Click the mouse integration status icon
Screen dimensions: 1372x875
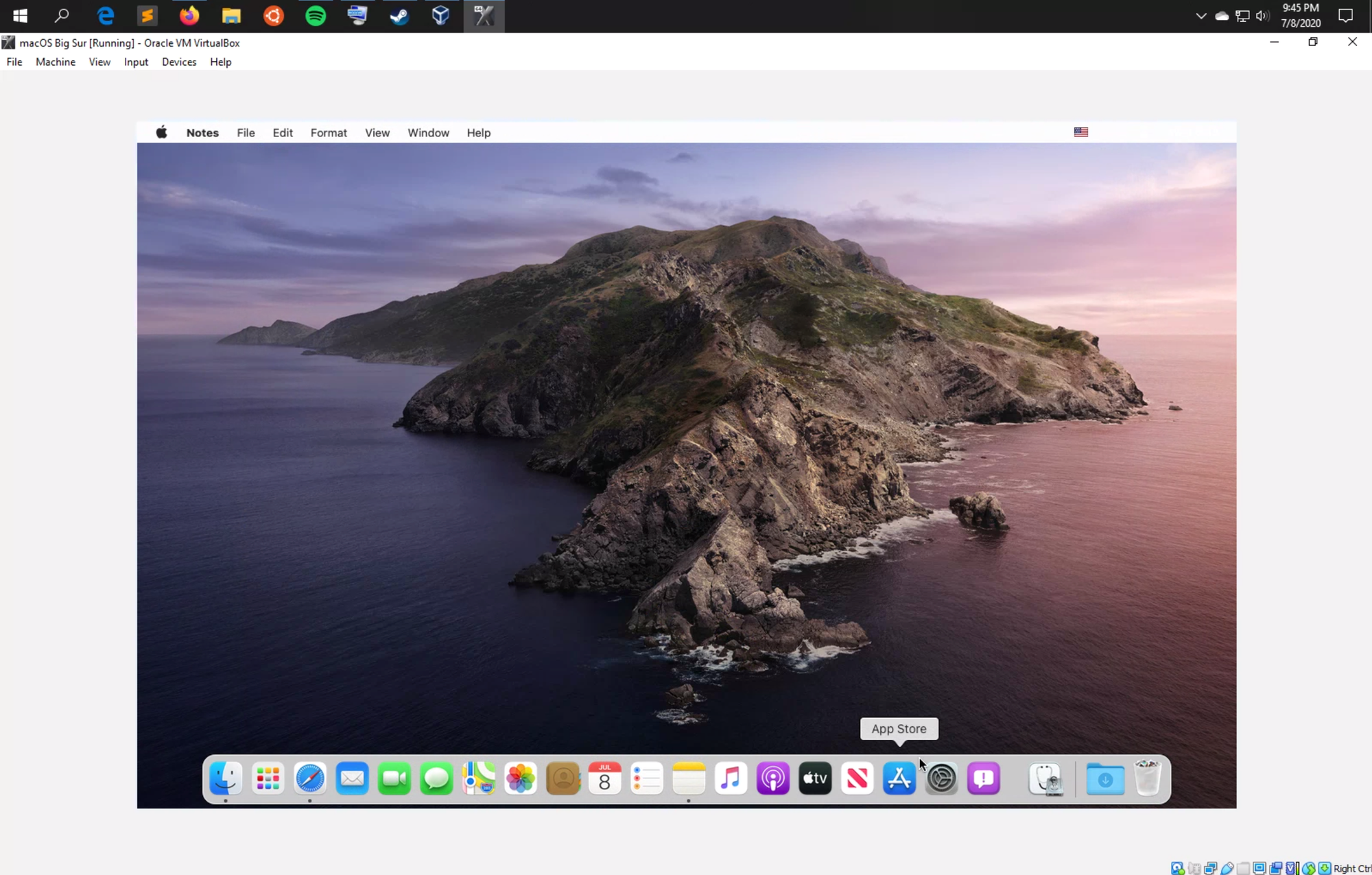1309,868
